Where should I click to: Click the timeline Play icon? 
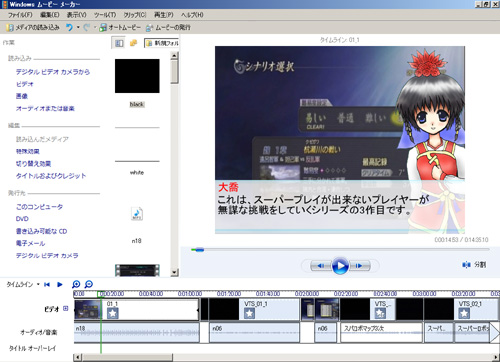coord(60,284)
